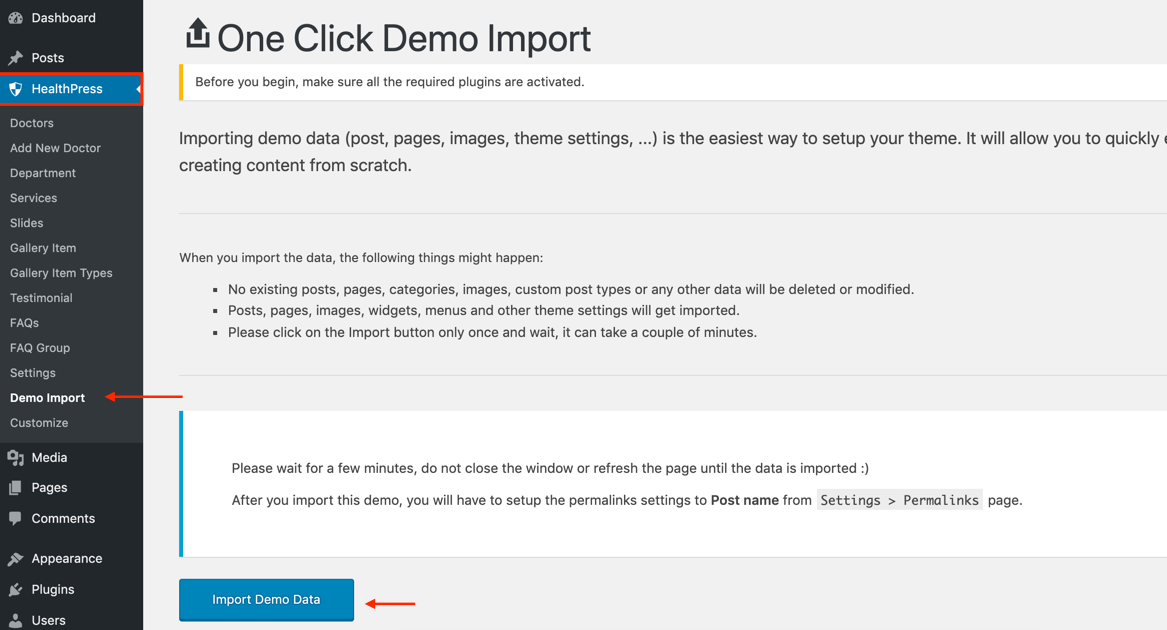
Task: Navigate to Testimonial submenu item
Action: point(41,298)
